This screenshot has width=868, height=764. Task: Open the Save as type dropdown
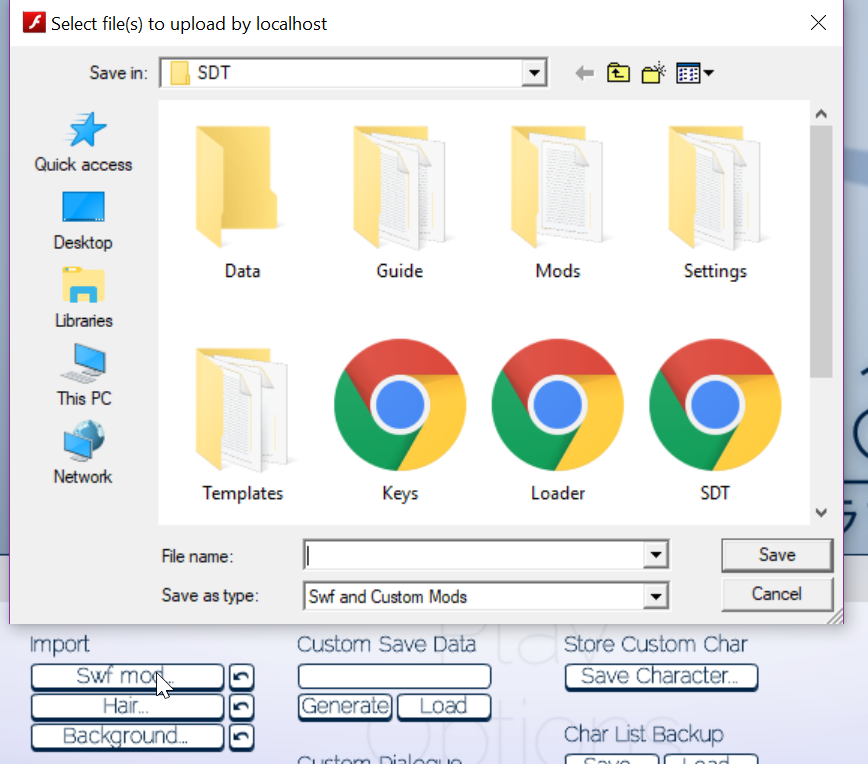click(x=655, y=597)
